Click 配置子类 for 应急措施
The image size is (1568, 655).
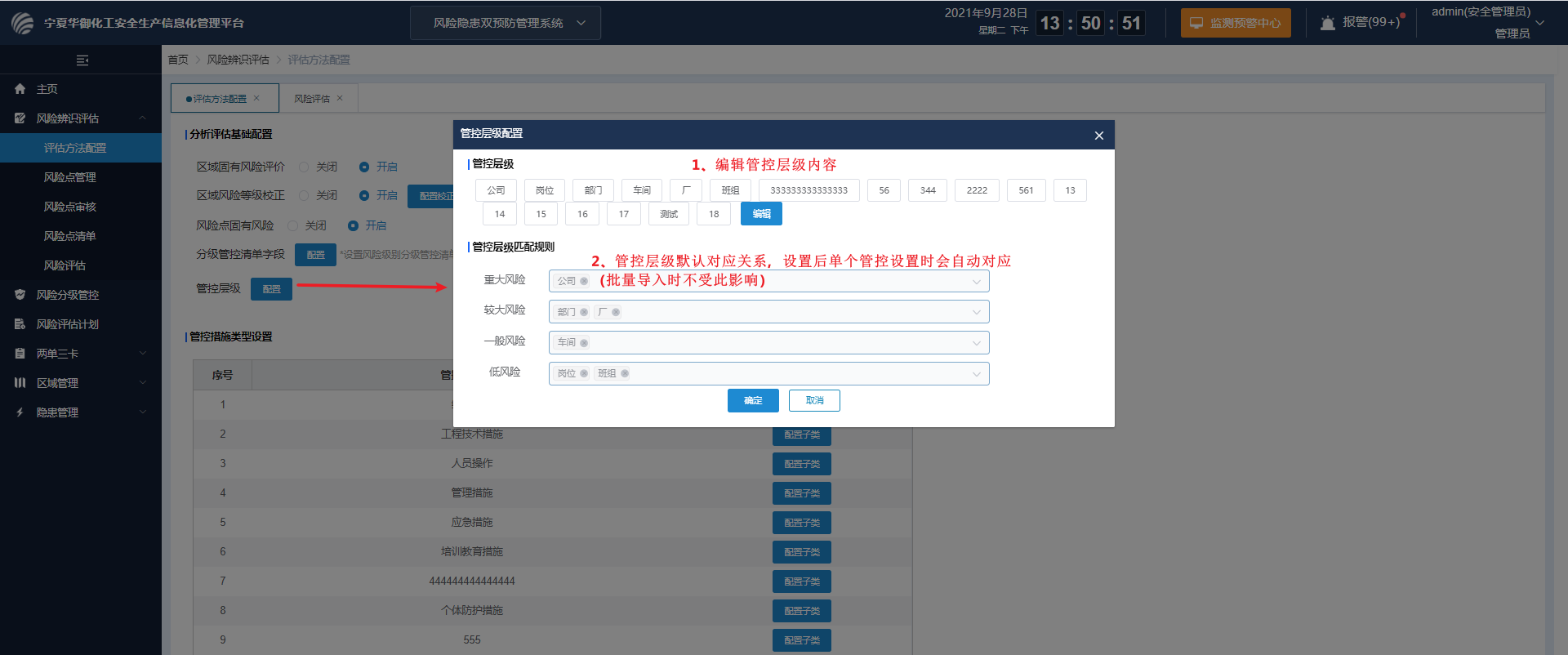coord(802,523)
